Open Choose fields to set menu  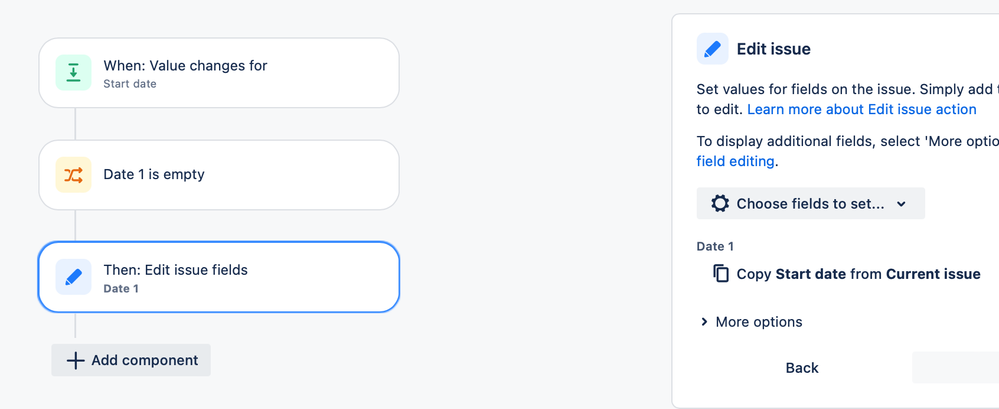coord(810,203)
